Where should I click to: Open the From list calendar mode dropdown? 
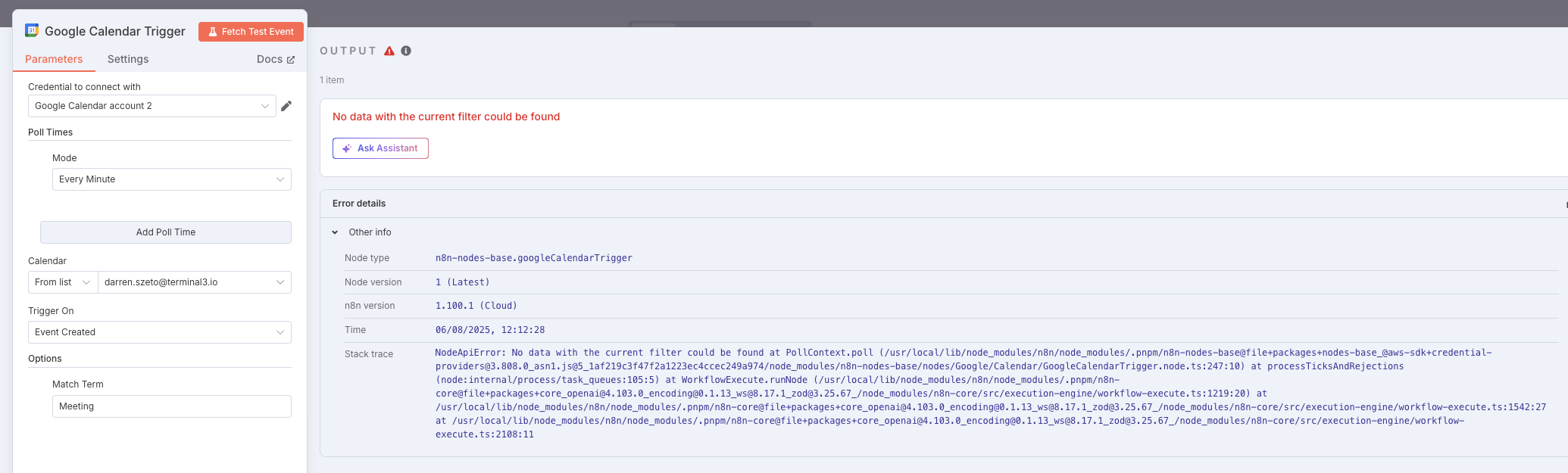[63, 282]
